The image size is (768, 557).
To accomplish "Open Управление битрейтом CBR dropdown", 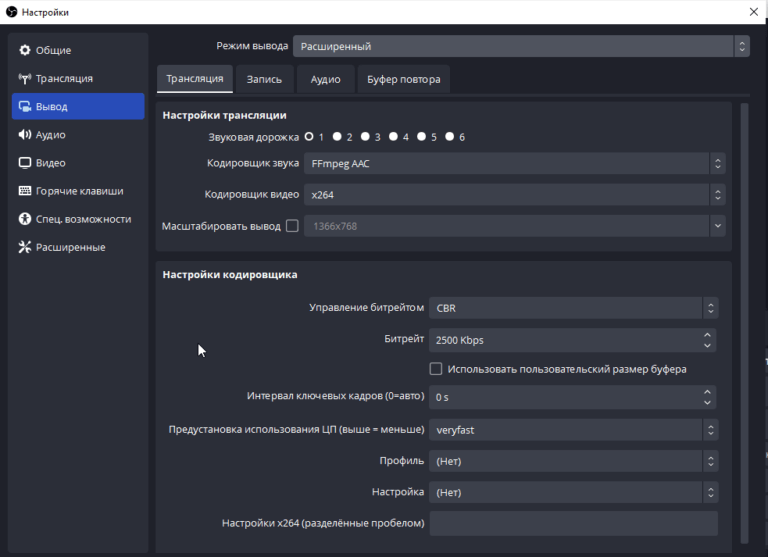I will [572, 308].
